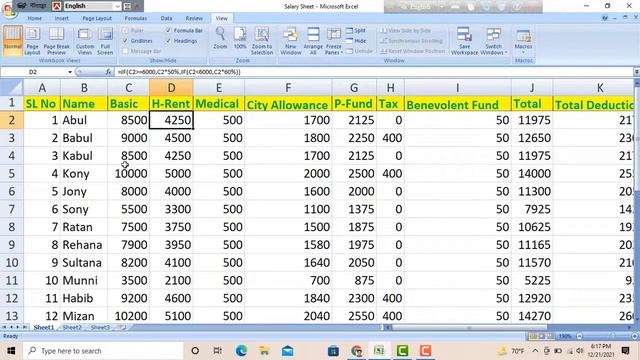Click the fx insert function icon

[x=108, y=72]
